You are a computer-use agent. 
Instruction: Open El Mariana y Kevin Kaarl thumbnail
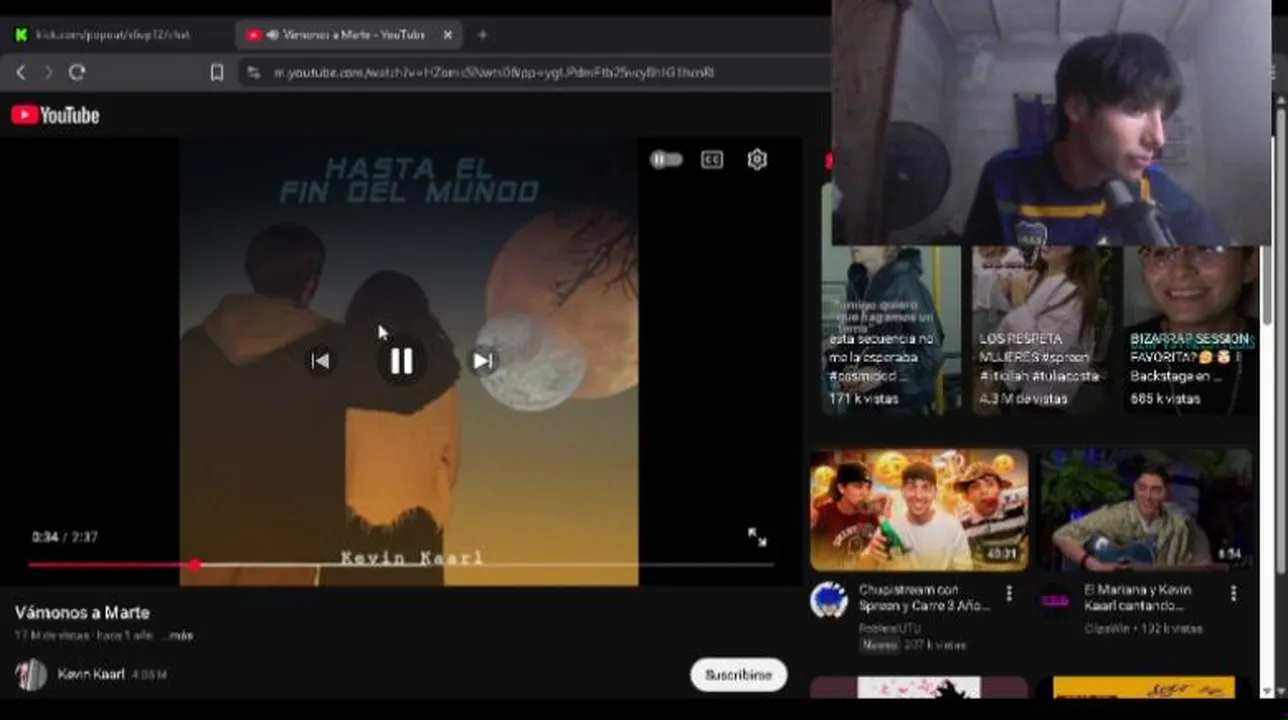pos(1145,510)
